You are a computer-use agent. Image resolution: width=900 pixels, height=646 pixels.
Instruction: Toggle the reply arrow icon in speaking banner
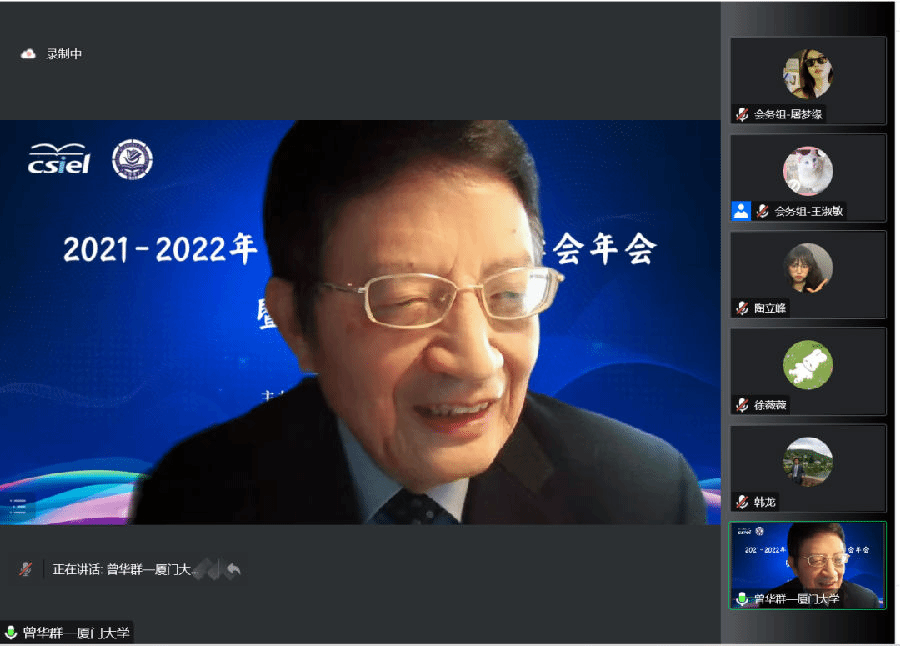point(233,568)
